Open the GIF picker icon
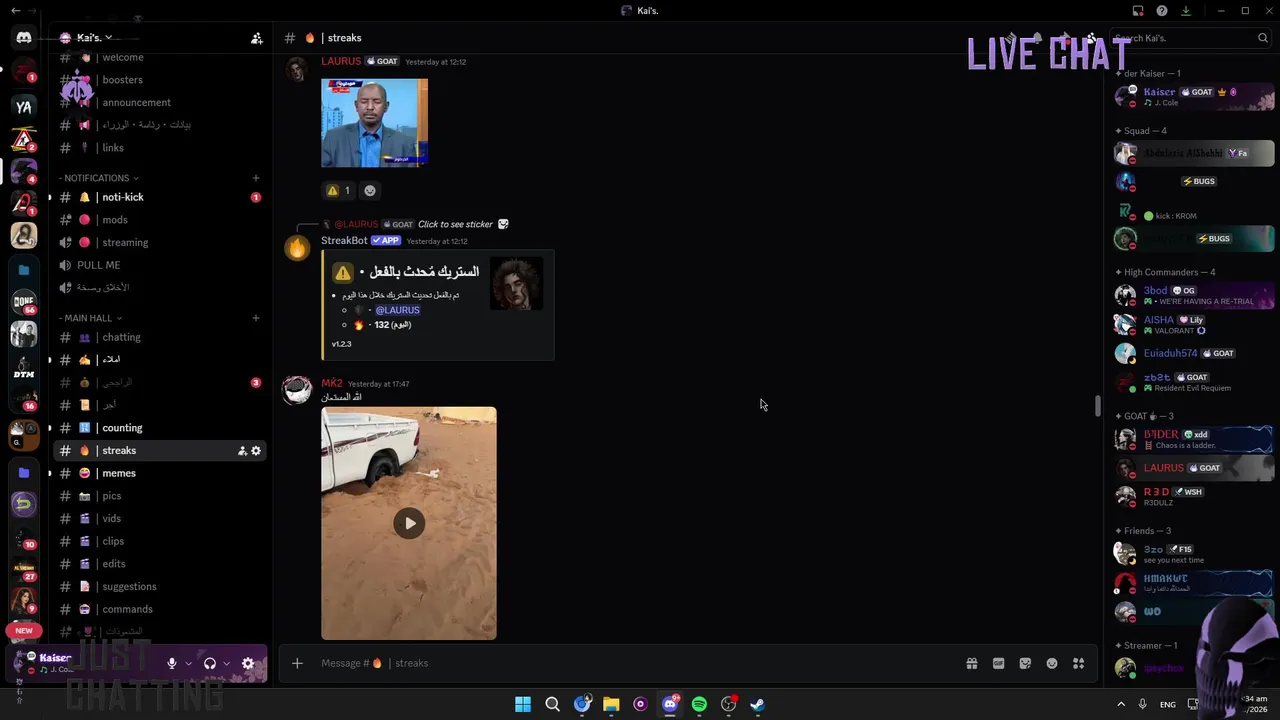1280x720 pixels. [x=998, y=663]
